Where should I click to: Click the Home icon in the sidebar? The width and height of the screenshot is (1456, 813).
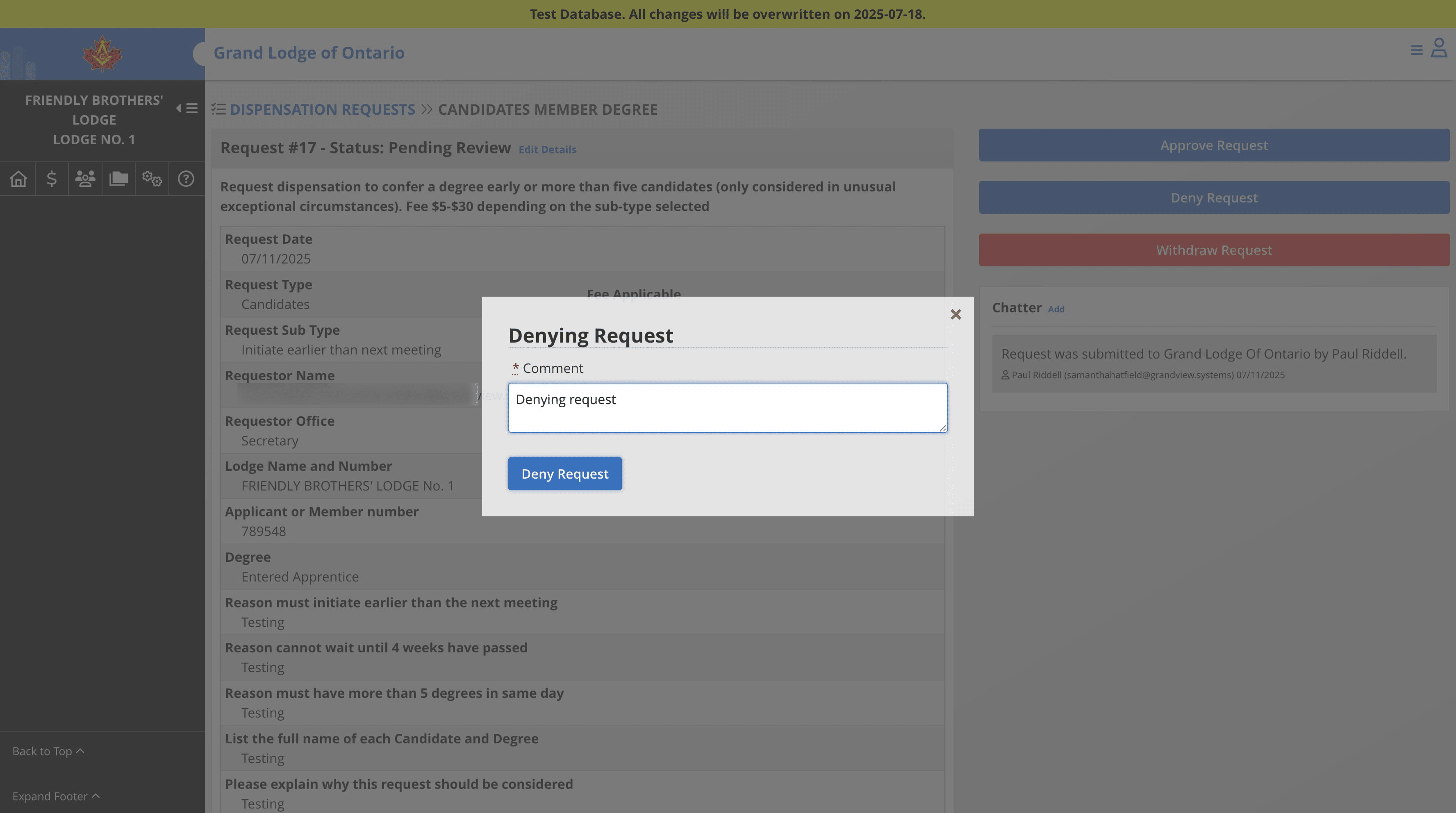click(x=18, y=179)
